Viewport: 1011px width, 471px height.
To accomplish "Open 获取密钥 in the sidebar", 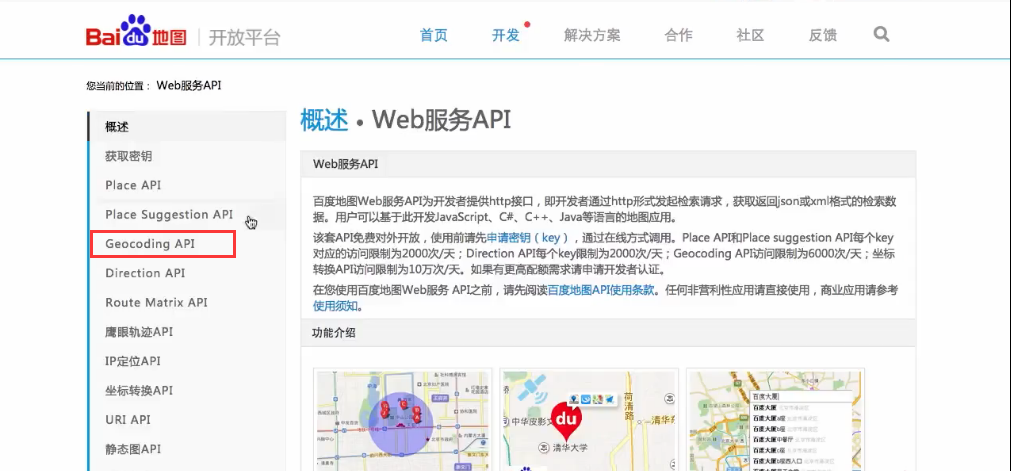I will pyautogui.click(x=129, y=156).
